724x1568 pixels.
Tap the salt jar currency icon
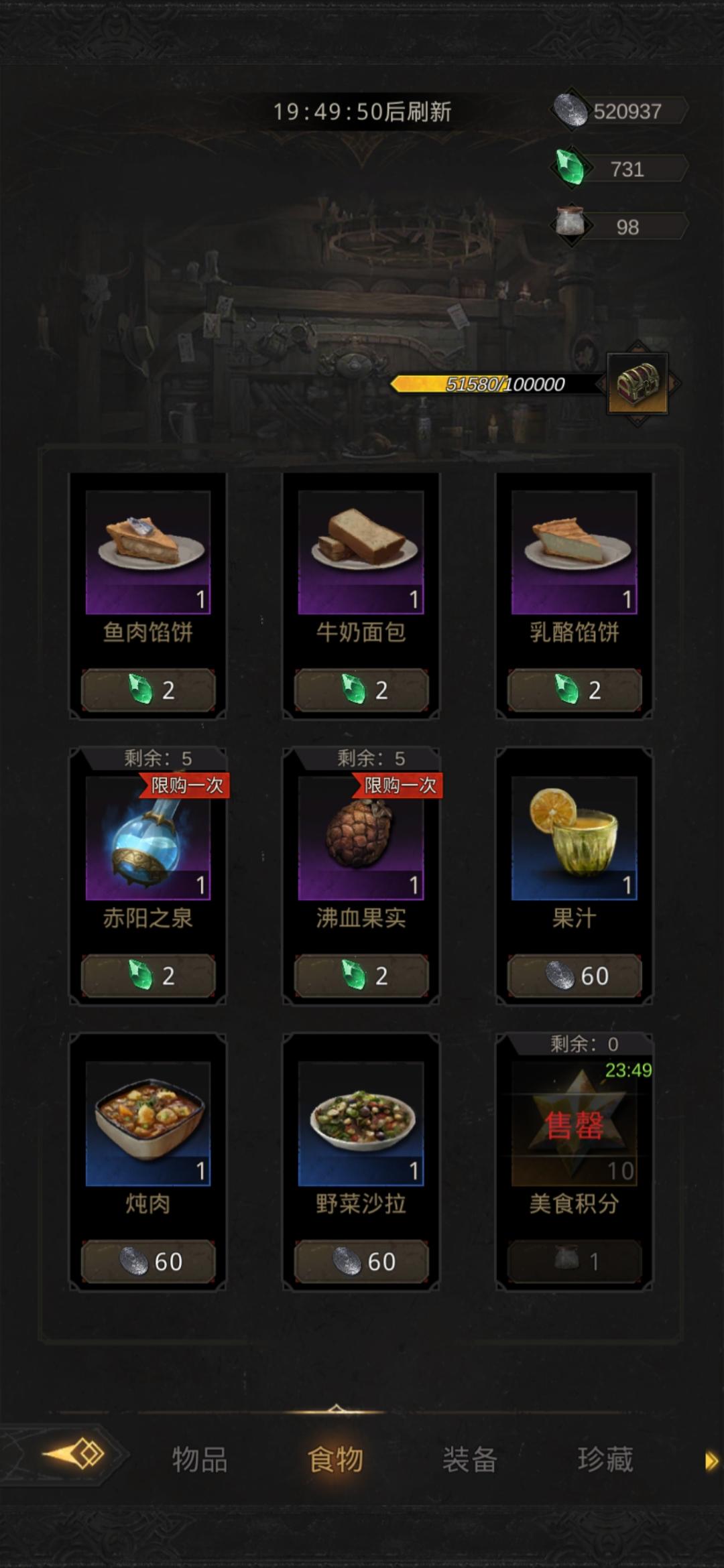tap(571, 224)
